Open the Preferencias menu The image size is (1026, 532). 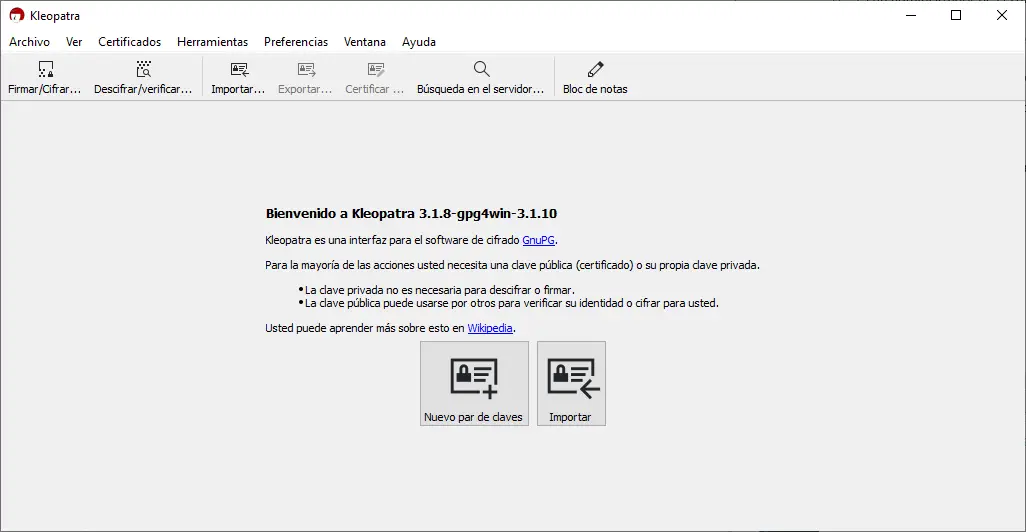click(x=296, y=42)
